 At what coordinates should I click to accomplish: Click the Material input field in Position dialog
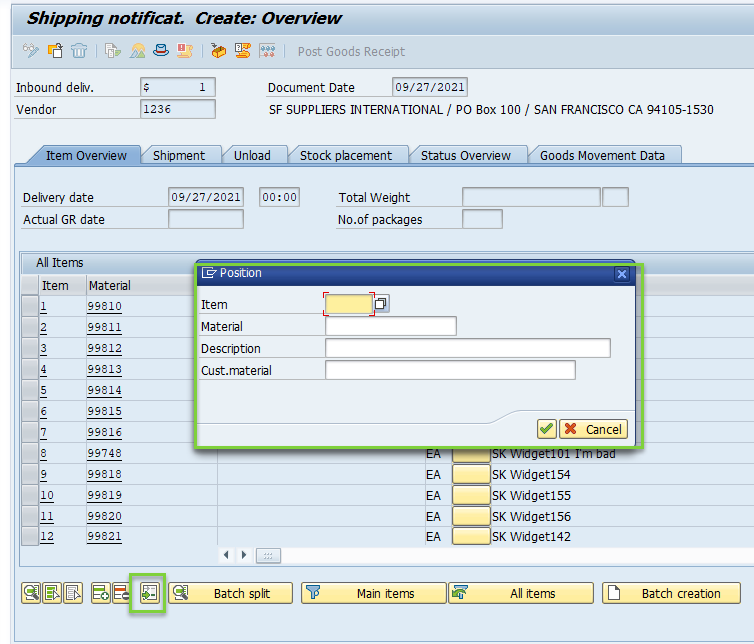[390, 326]
